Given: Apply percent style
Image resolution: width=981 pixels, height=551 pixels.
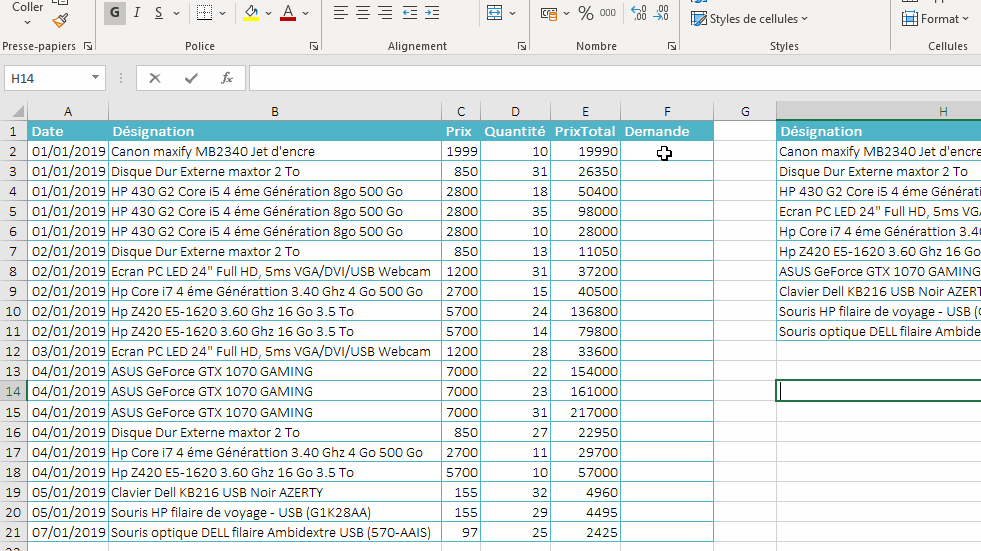Looking at the screenshot, I should click(x=586, y=13).
